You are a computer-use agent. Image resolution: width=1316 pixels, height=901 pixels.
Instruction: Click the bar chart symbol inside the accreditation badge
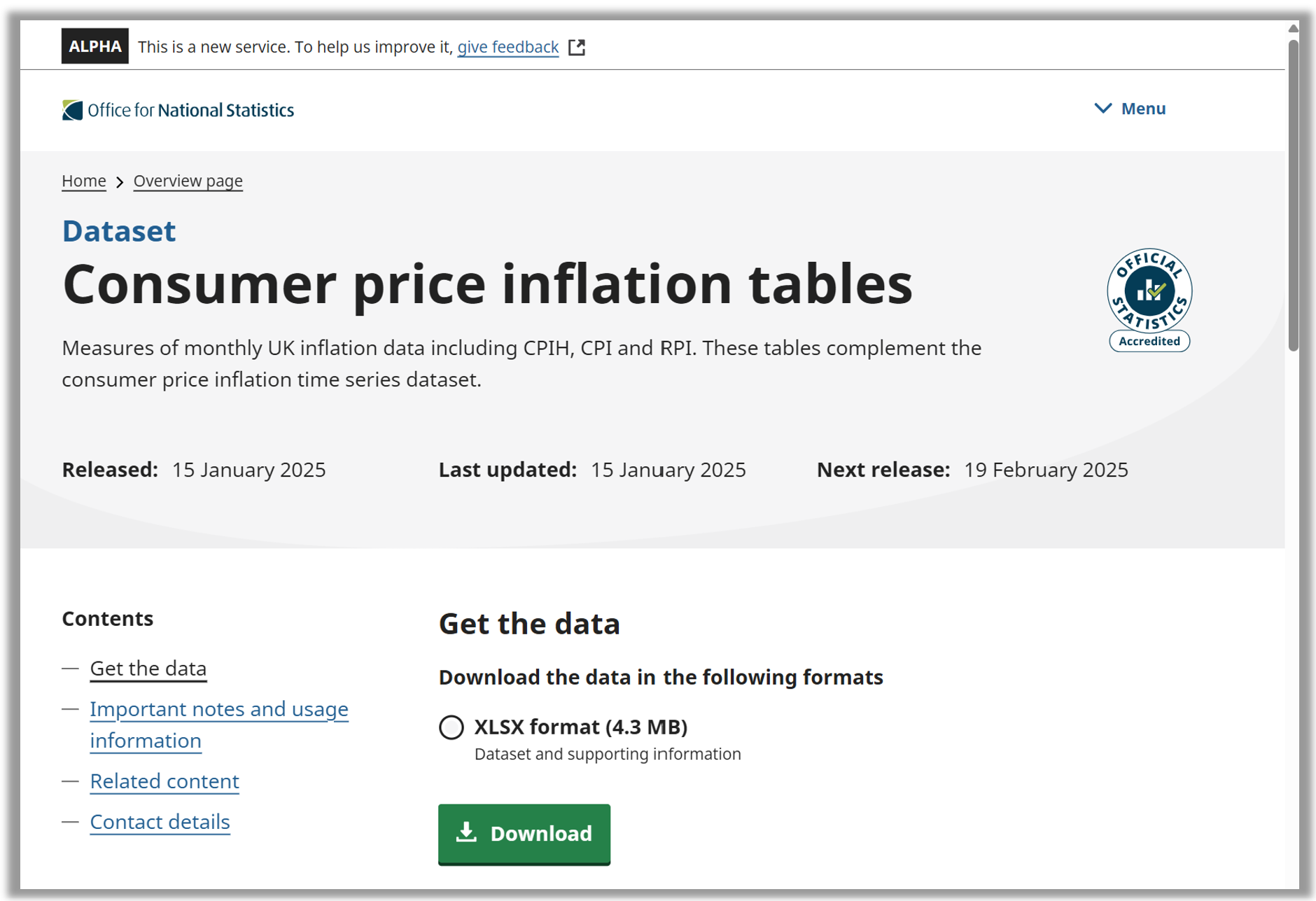pyautogui.click(x=1148, y=291)
